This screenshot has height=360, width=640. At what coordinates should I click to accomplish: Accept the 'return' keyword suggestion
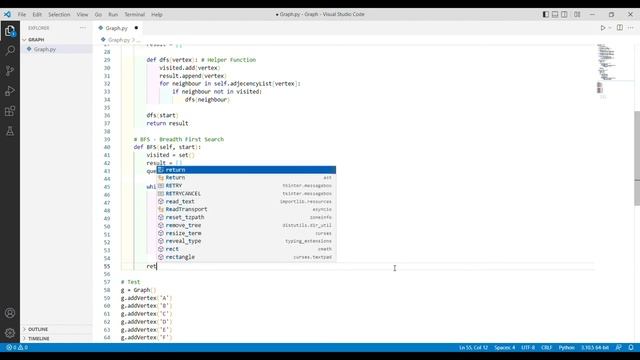(x=246, y=170)
